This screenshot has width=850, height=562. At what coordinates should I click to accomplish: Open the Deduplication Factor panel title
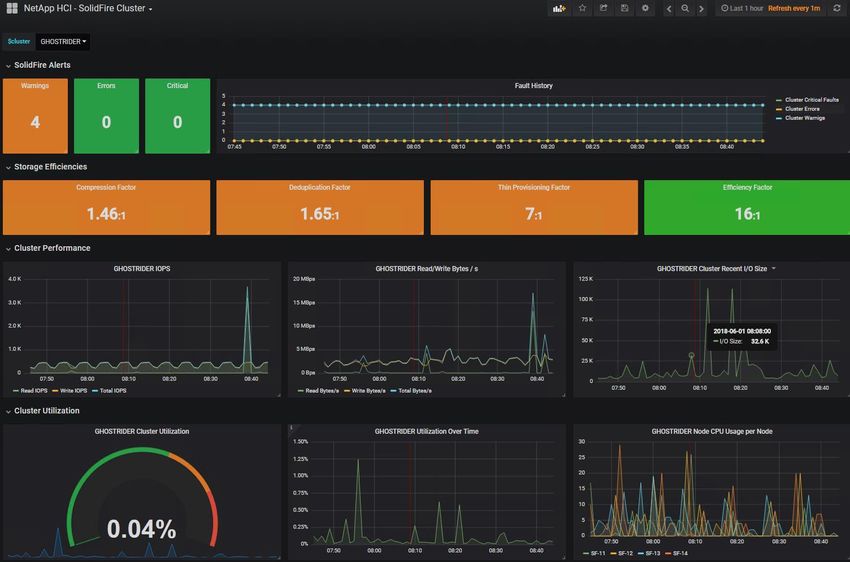click(319, 188)
